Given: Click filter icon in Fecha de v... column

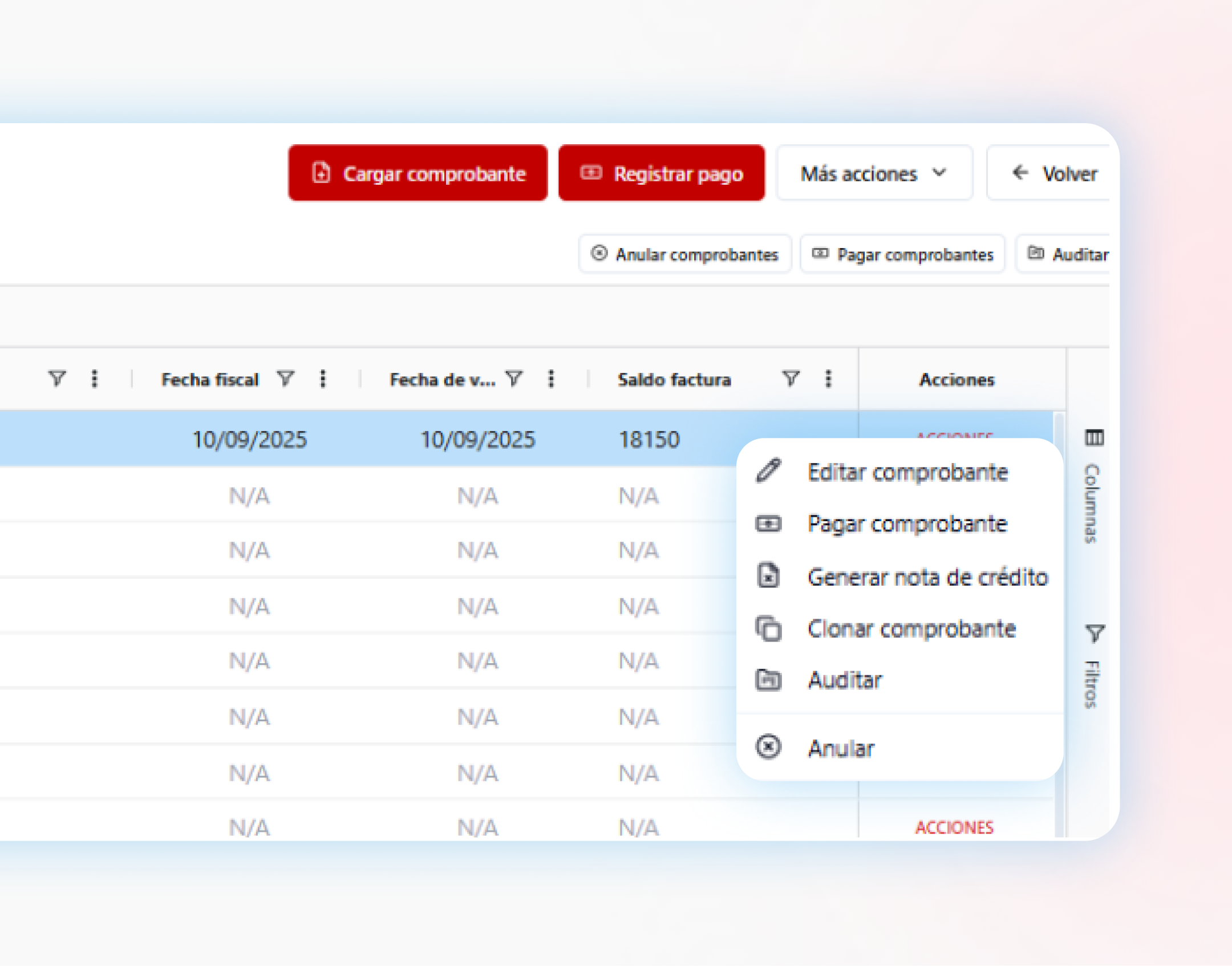Looking at the screenshot, I should pos(514,379).
